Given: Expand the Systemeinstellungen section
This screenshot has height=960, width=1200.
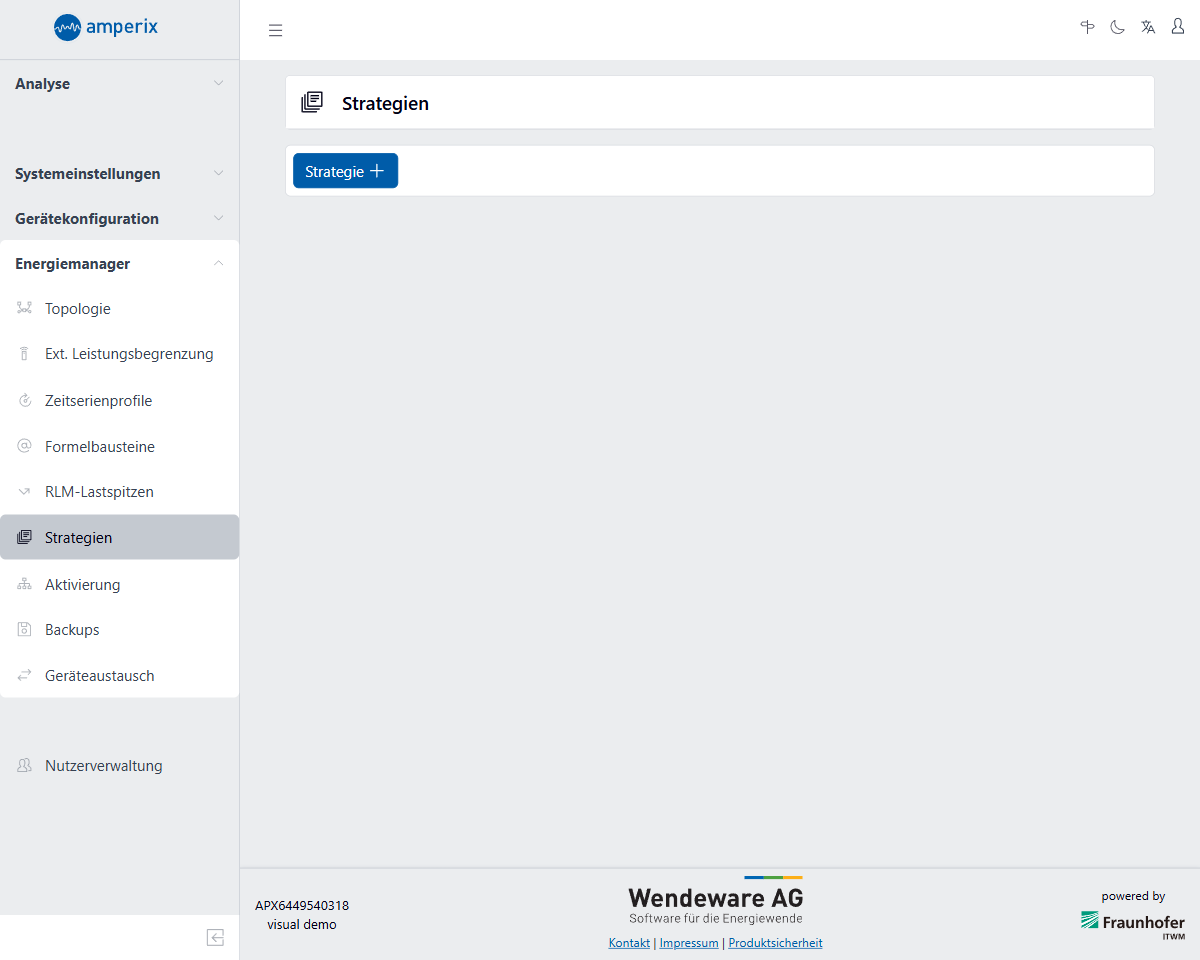Looking at the screenshot, I should 119,174.
